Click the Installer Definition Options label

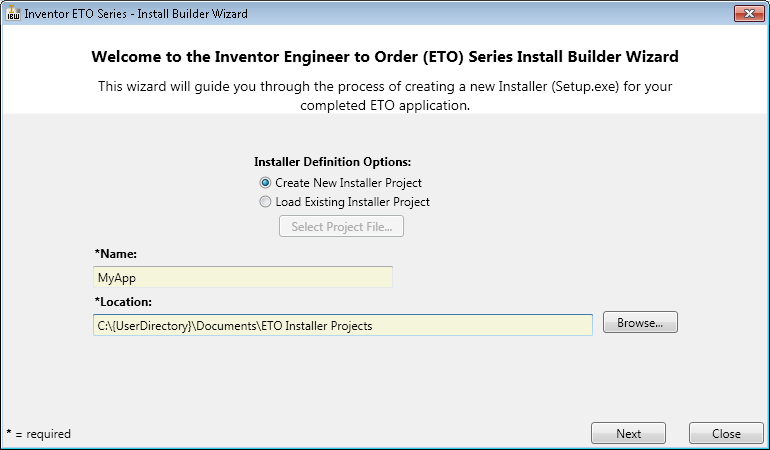pyautogui.click(x=333, y=162)
